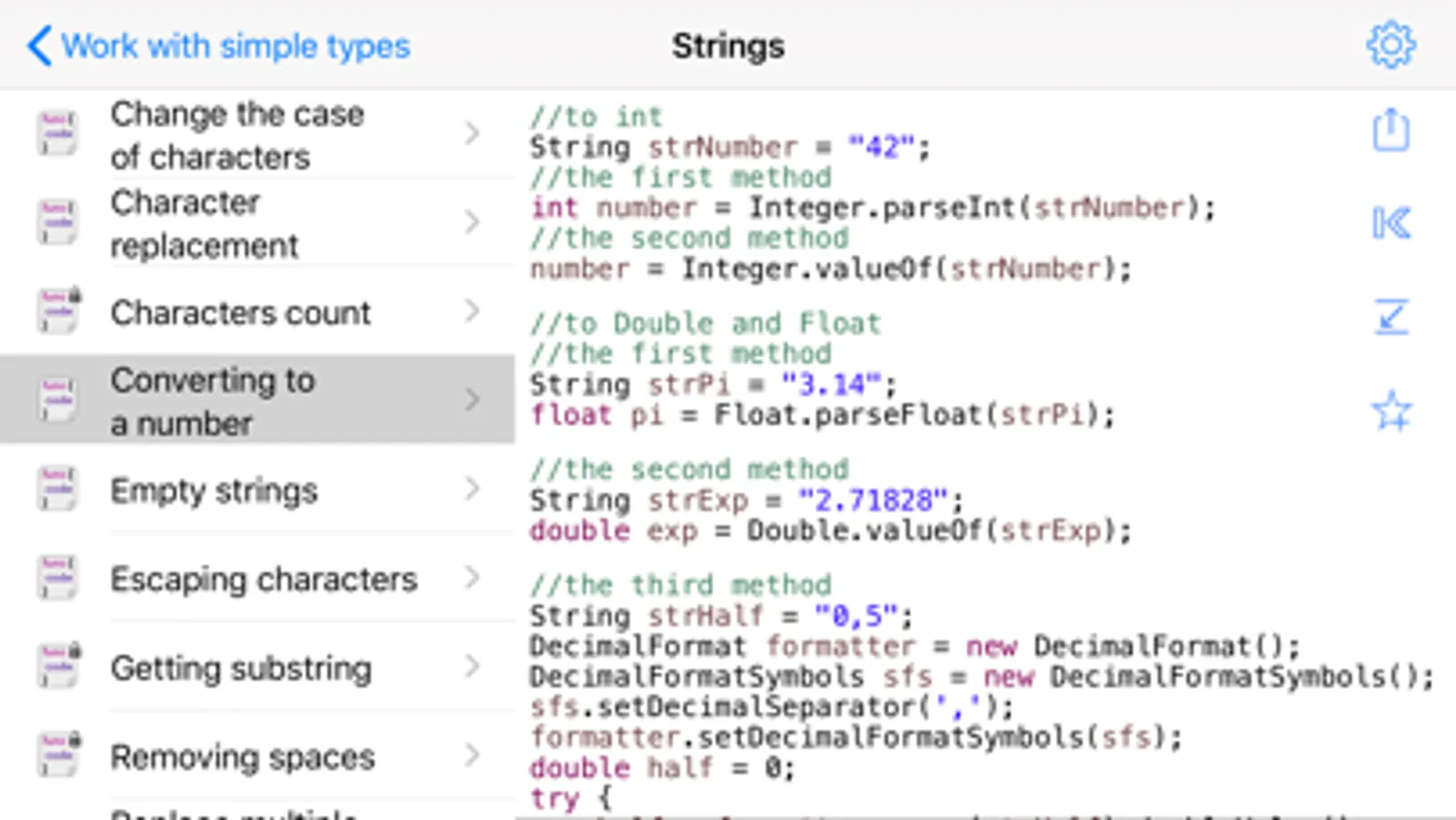
Task: Click the Characters count document icon
Action: tap(58, 312)
